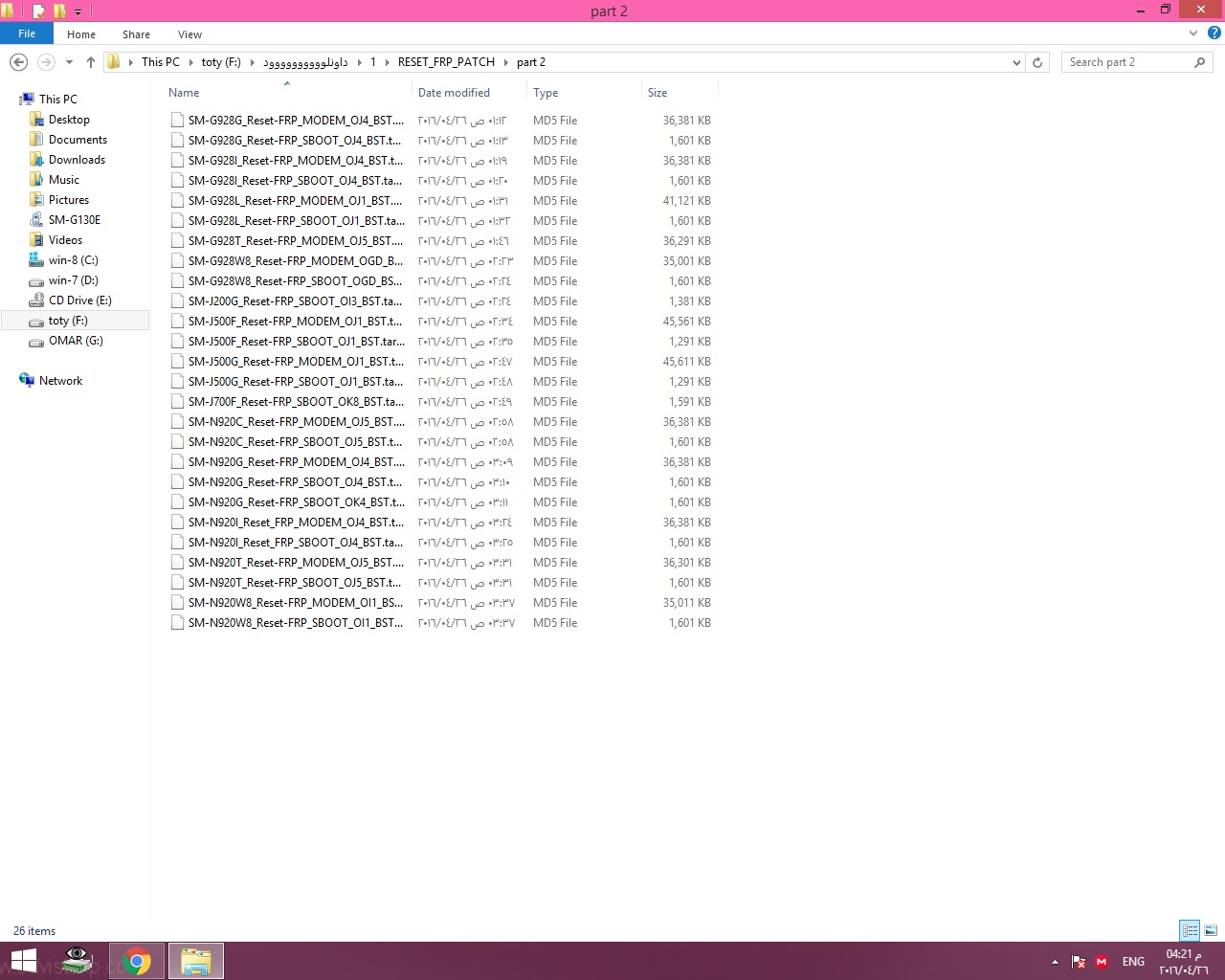The height and width of the screenshot is (980, 1225).
Task: Switch to the Share ribbon tab
Action: (136, 34)
